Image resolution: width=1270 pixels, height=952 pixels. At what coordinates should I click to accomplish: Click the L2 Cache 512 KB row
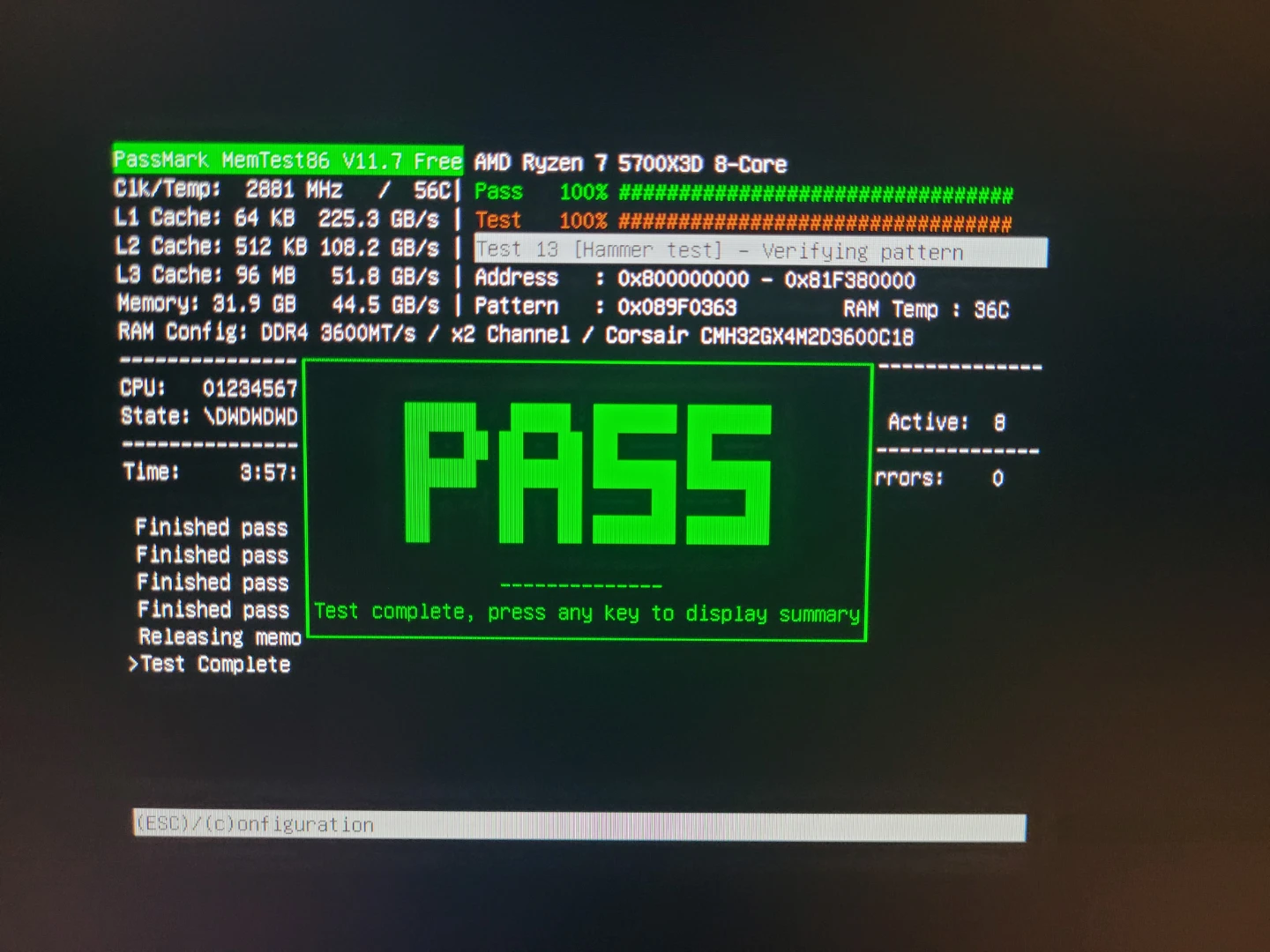point(277,247)
